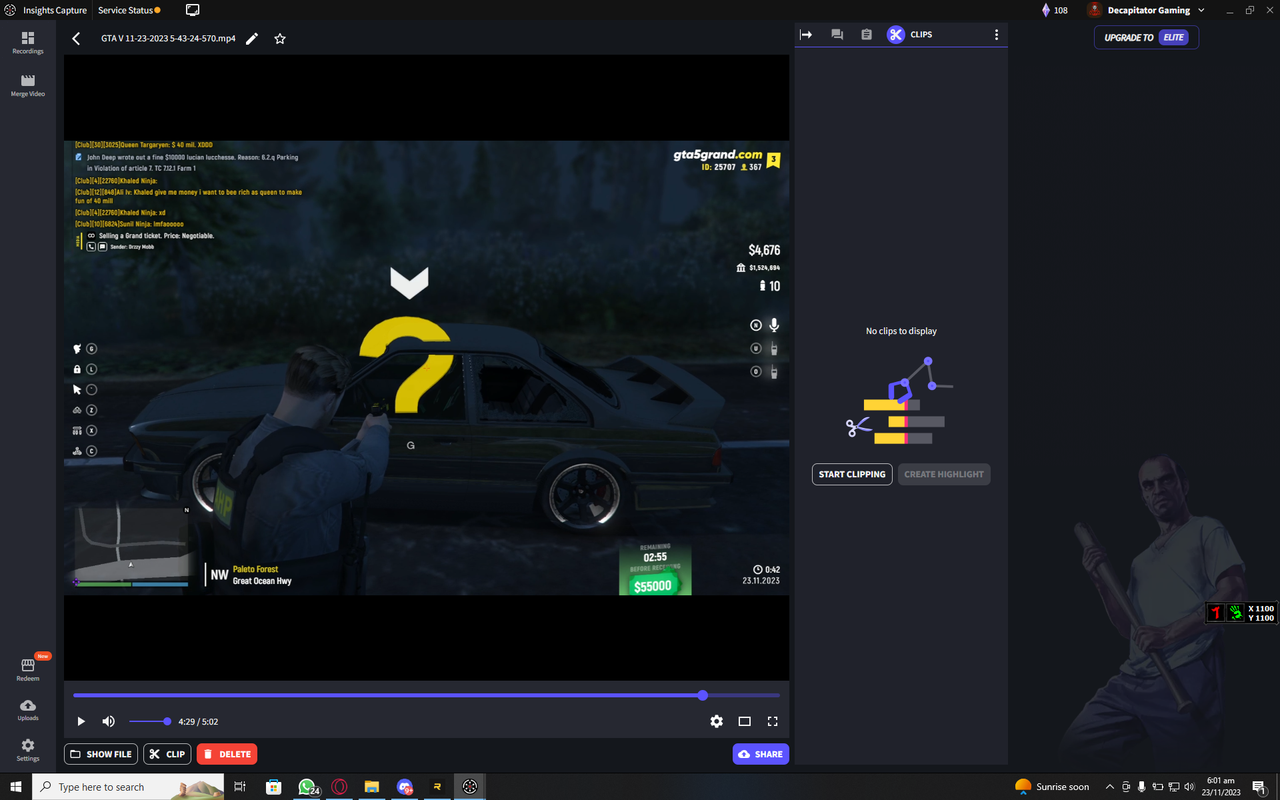This screenshot has height=800, width=1280.
Task: Seek on the video progress bar
Action: (x=426, y=695)
